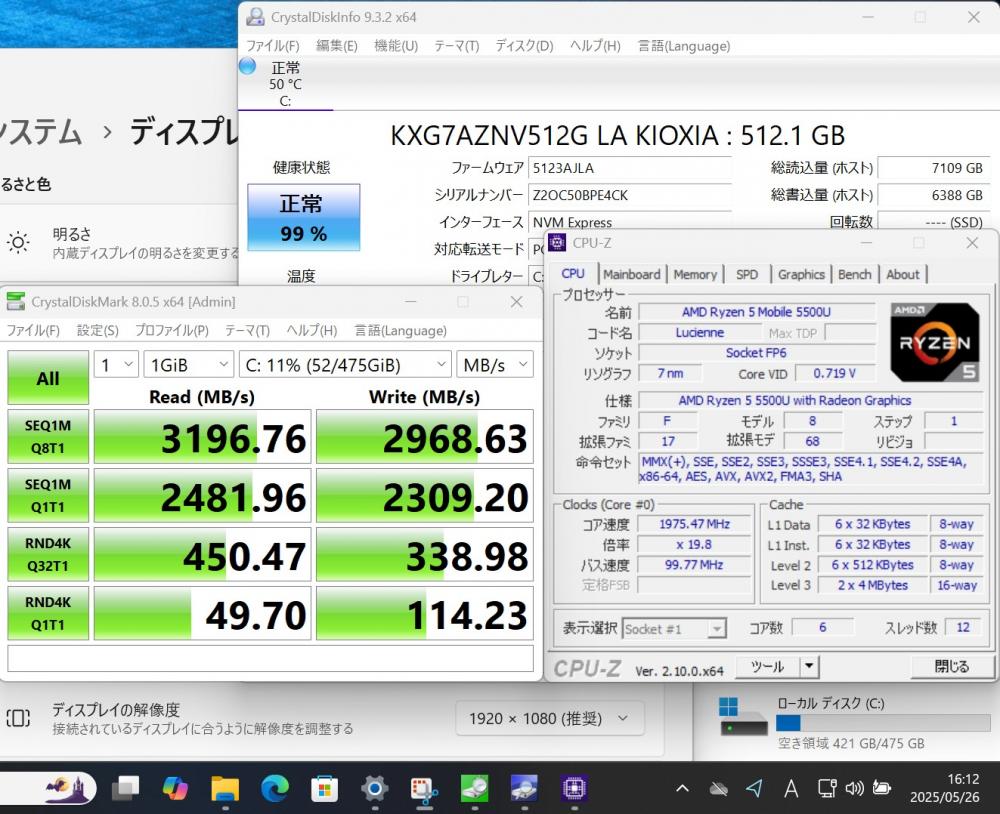Open CrystalDiskMark プロファイル(P) menu
This screenshot has height=814, width=1000.
172,330
